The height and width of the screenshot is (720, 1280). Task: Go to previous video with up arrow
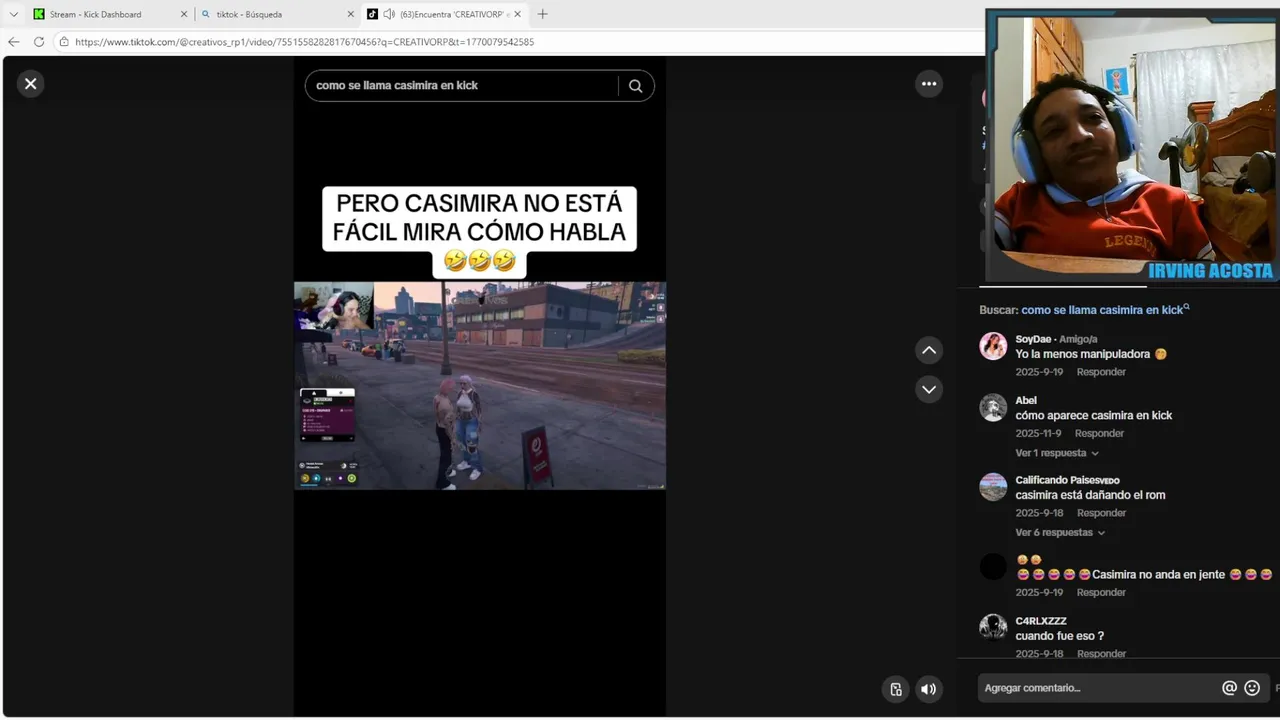coord(929,350)
